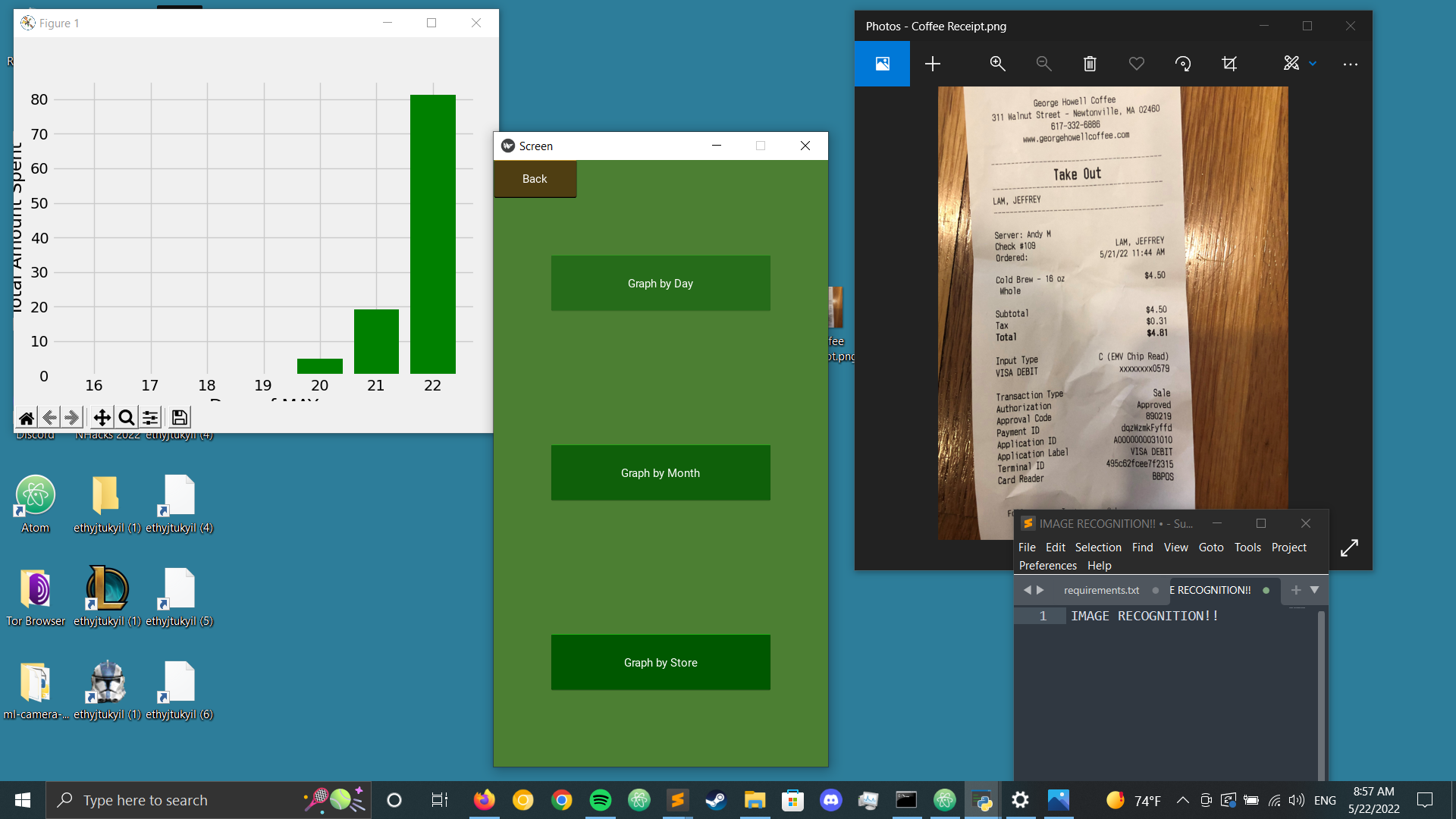Viewport: 1456px width, 819px height.
Task: Switch to requirements.txt tab
Action: (1100, 590)
